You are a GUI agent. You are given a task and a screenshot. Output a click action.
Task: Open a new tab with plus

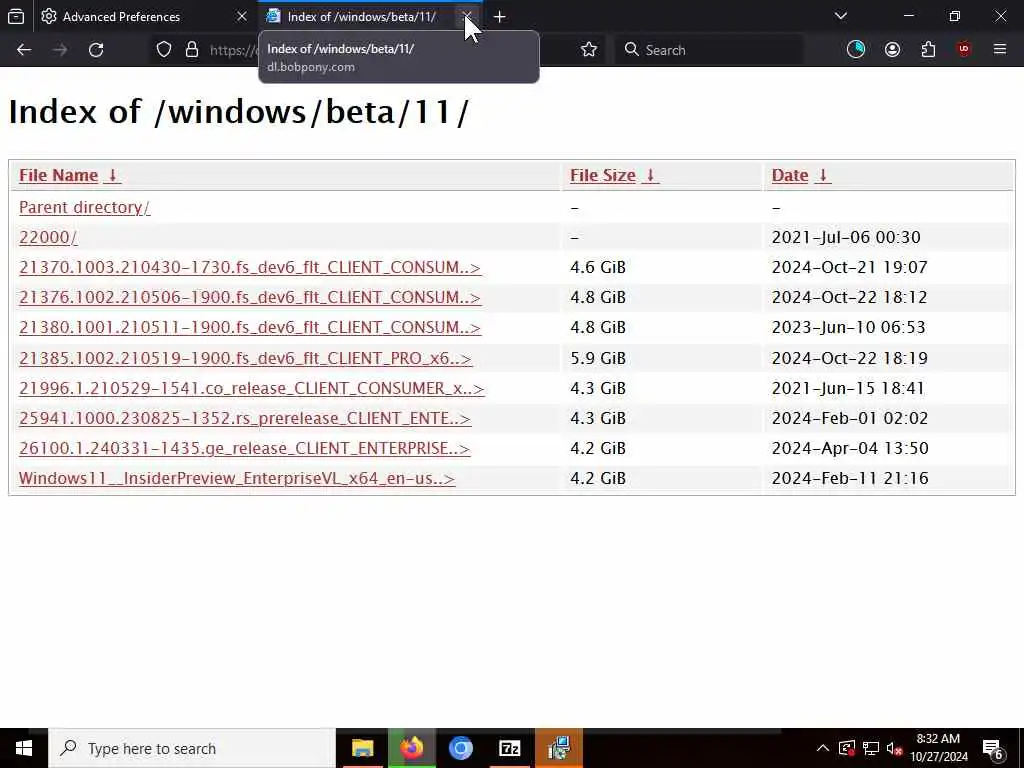coord(500,16)
